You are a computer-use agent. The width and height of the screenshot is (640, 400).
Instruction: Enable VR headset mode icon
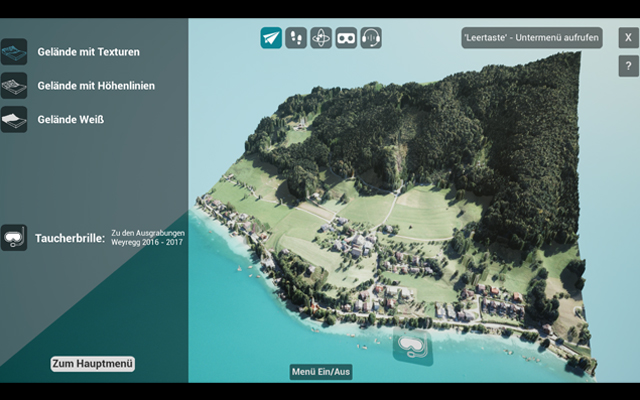coord(346,38)
